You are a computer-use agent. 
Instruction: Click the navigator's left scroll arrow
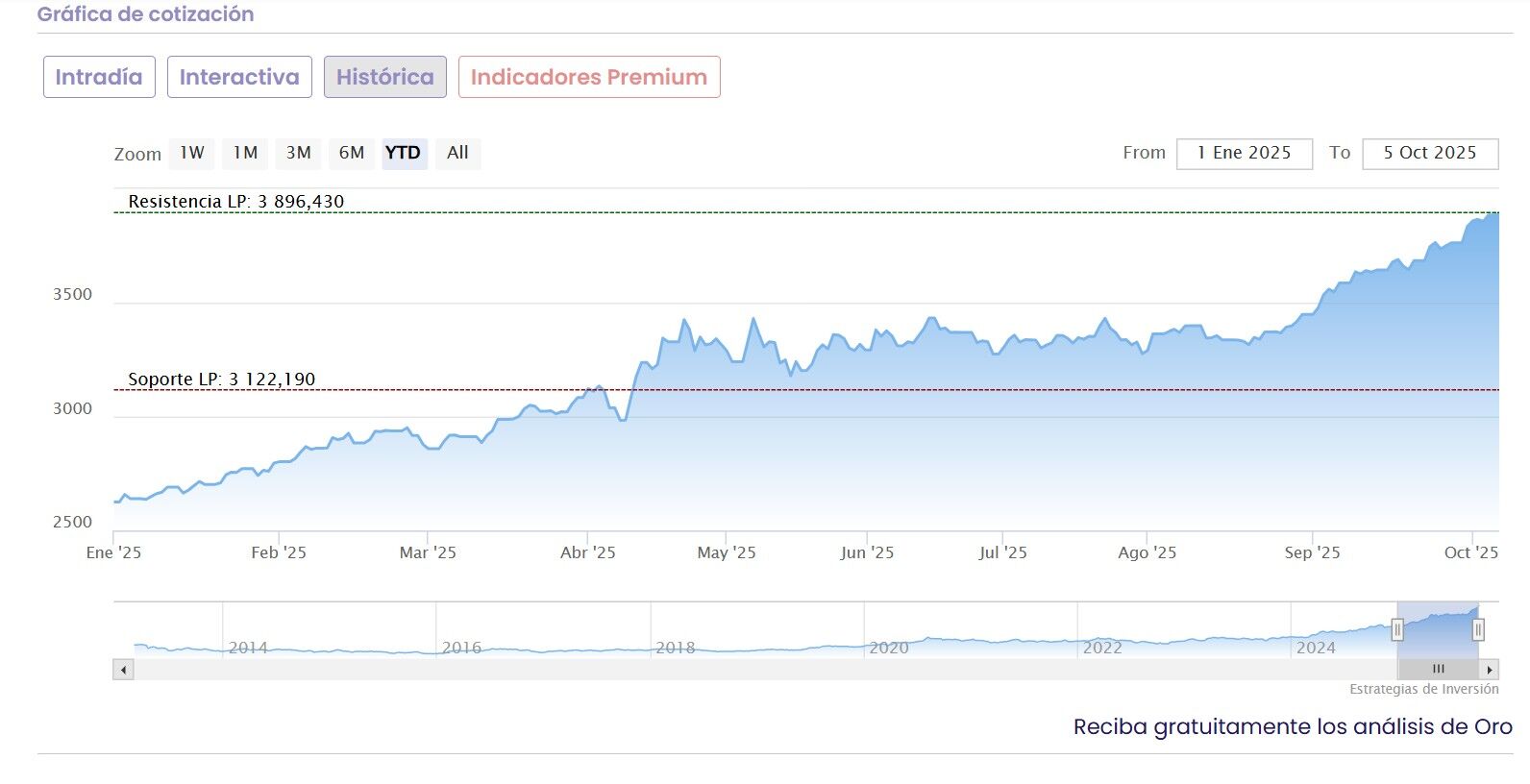coord(123,670)
